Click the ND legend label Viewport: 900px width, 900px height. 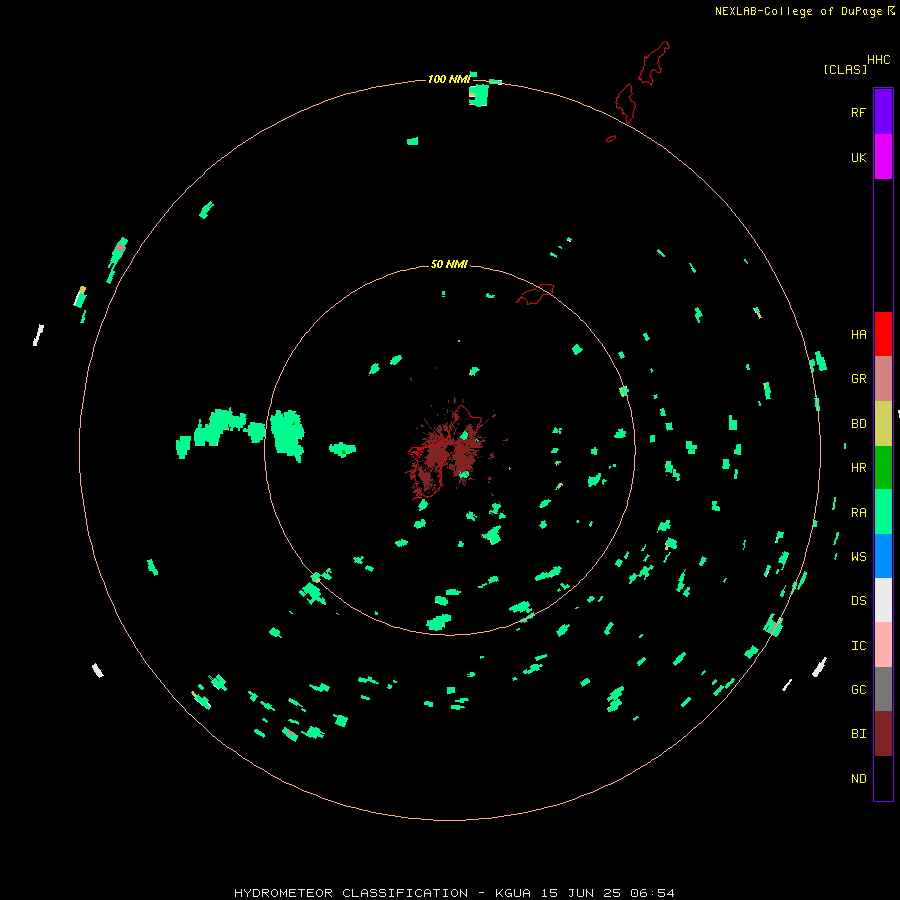coord(858,779)
